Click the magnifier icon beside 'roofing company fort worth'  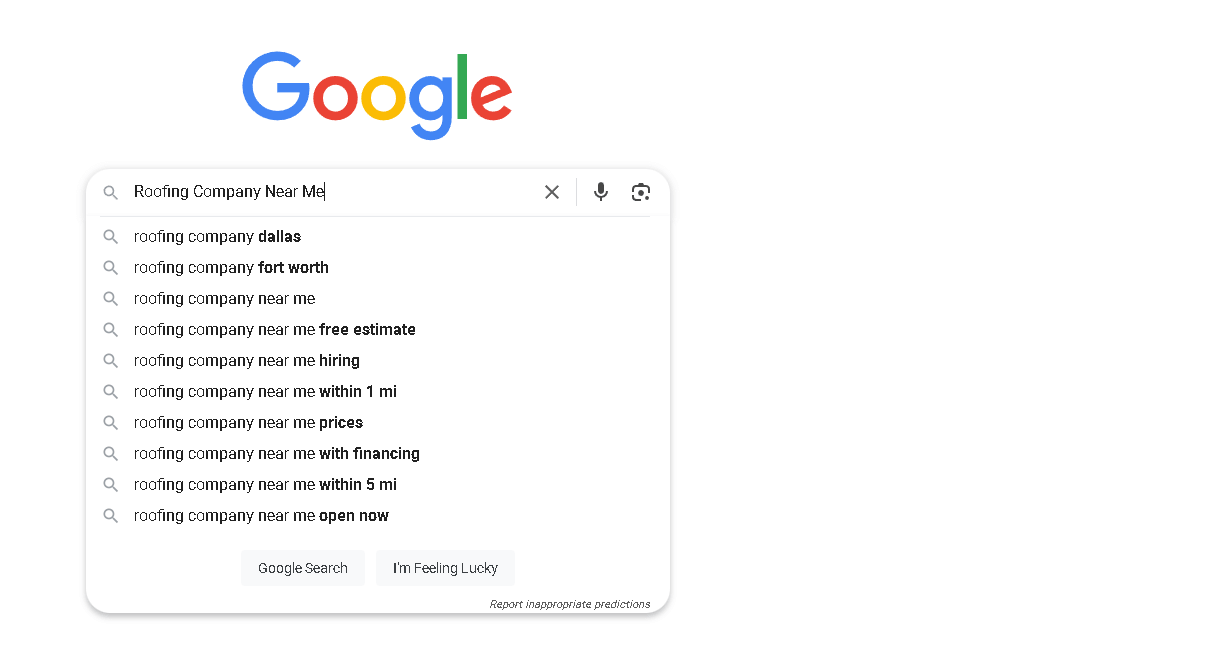pyautogui.click(x=111, y=268)
